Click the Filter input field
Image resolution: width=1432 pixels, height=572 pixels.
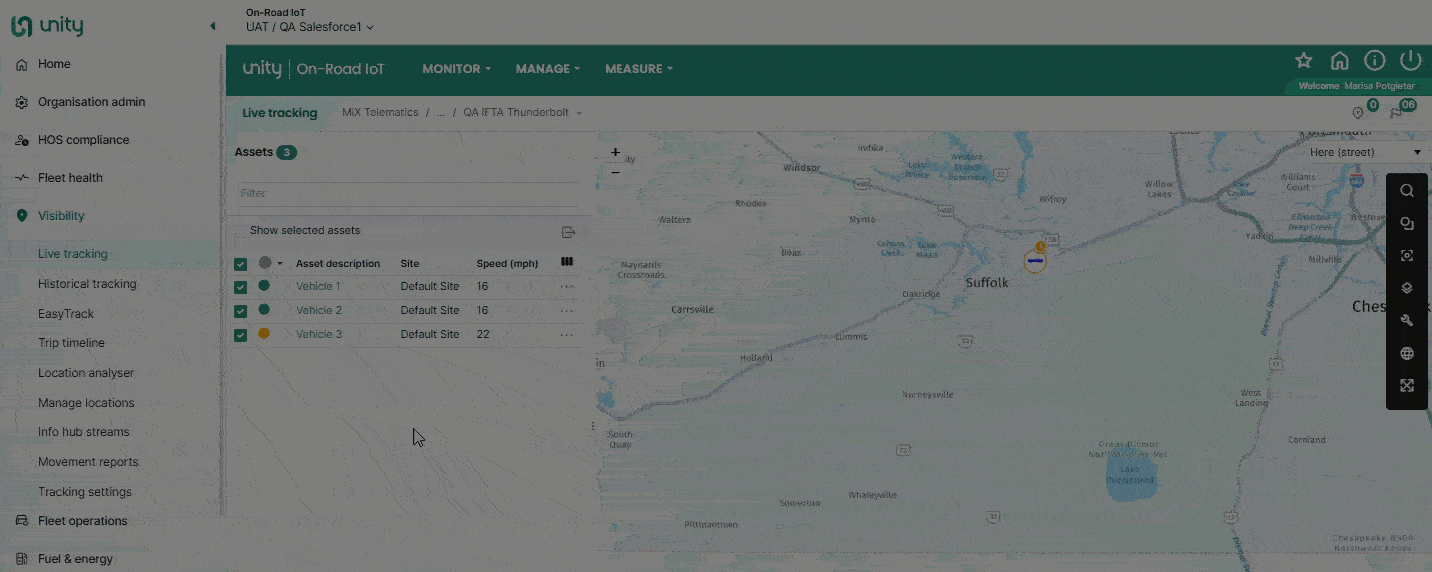click(408, 193)
